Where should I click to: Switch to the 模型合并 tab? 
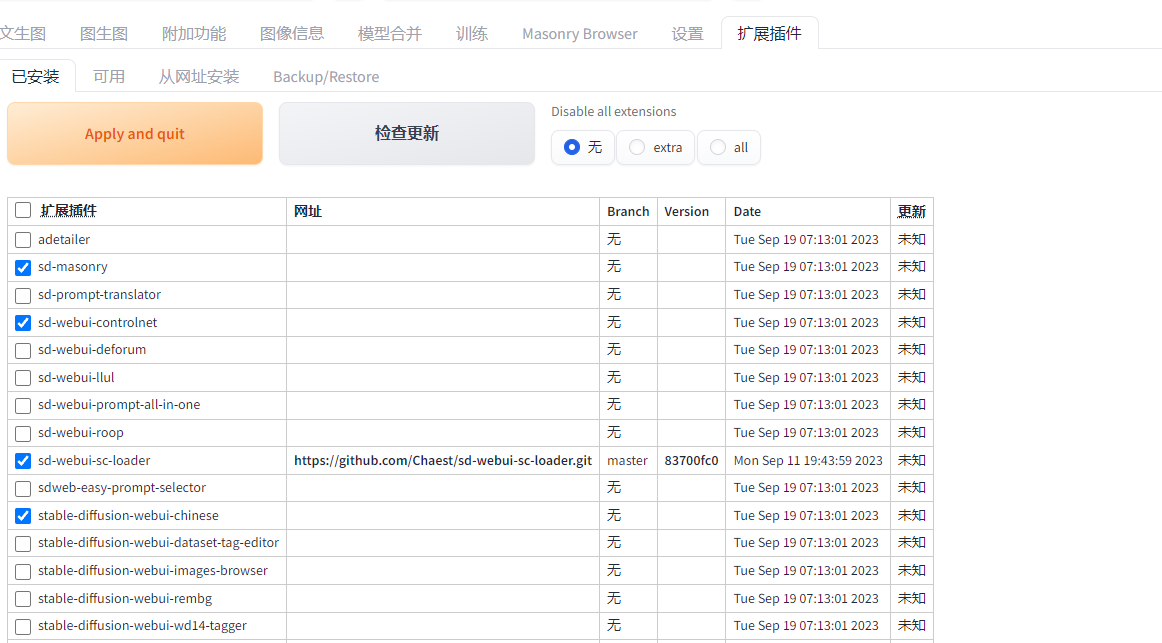tap(390, 33)
